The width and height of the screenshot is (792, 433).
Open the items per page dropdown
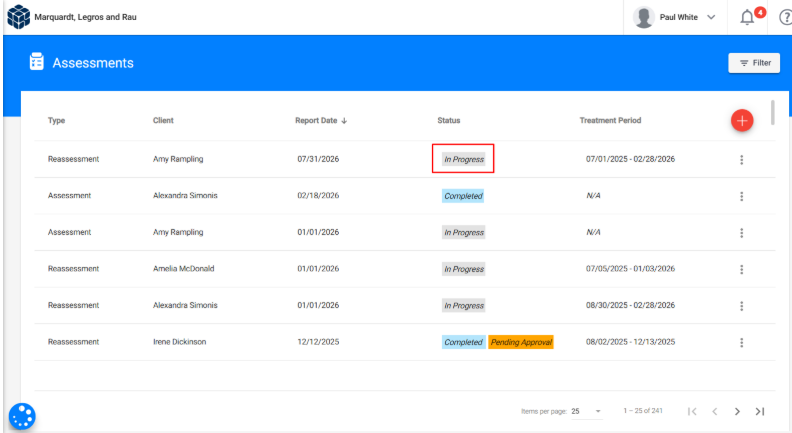(x=586, y=411)
